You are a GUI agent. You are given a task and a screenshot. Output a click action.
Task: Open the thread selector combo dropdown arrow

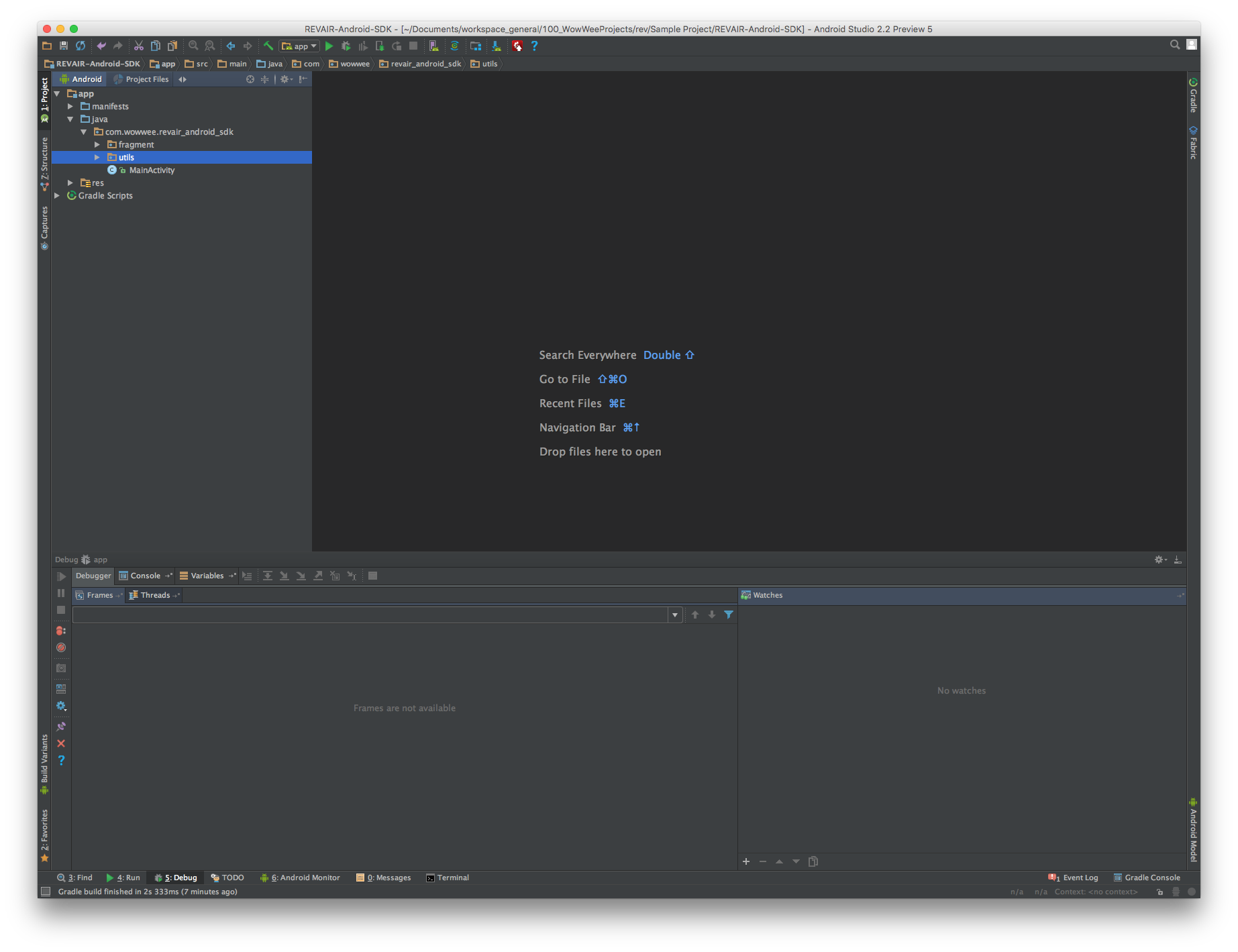pyautogui.click(x=675, y=615)
